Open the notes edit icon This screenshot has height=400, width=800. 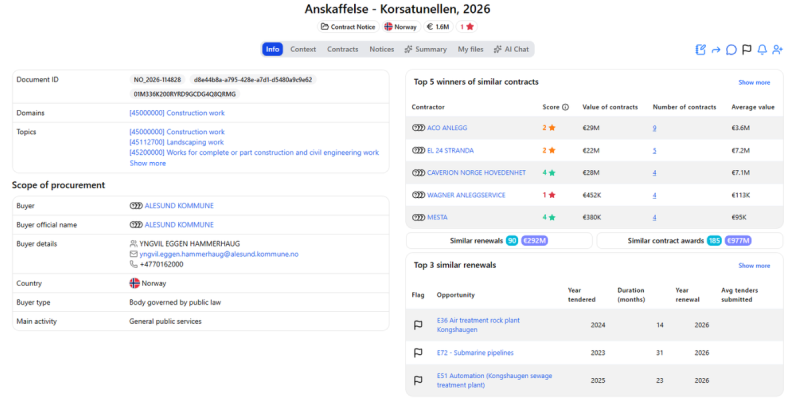pyautogui.click(x=701, y=49)
